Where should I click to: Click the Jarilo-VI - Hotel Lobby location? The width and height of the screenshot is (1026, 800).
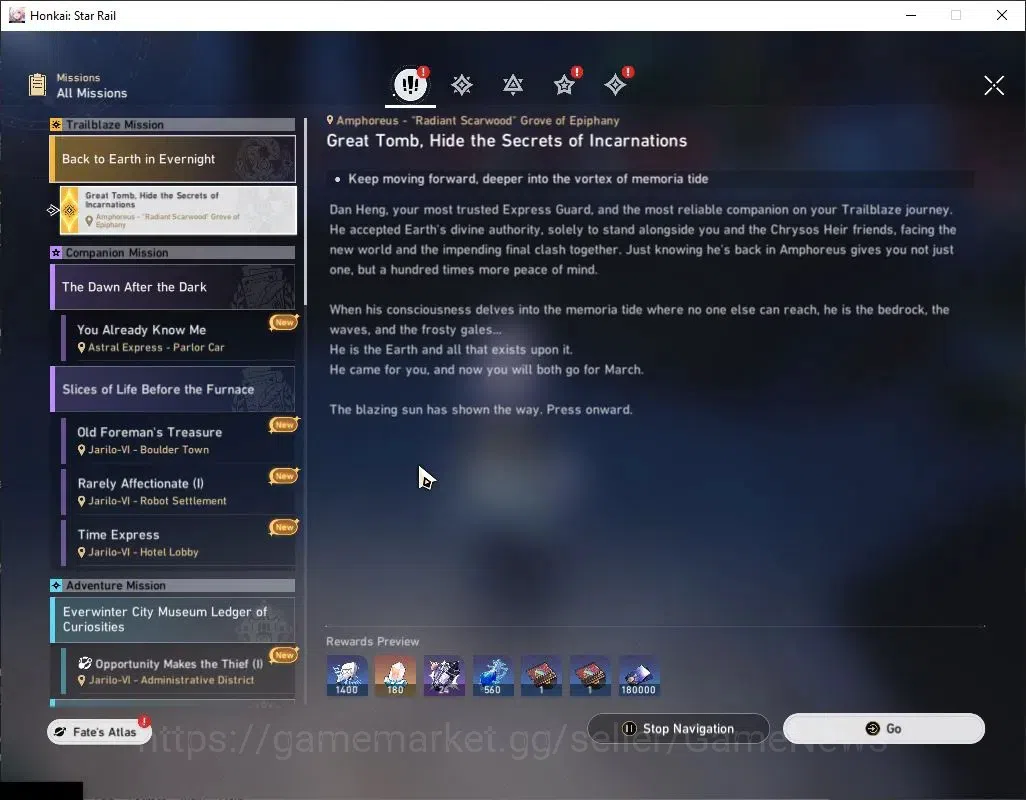point(143,552)
